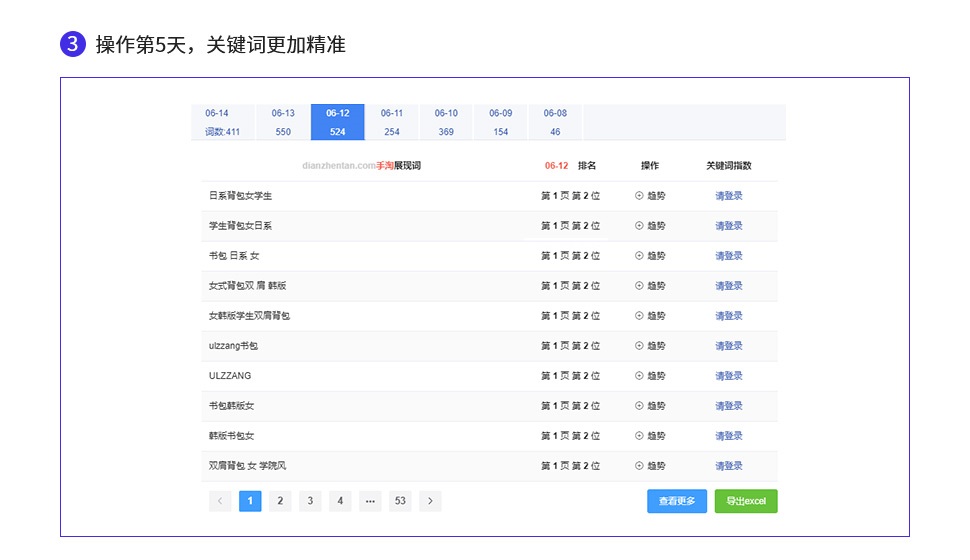Open trend icon for ULZZANG row
The width and height of the screenshot is (970, 560).
point(639,376)
